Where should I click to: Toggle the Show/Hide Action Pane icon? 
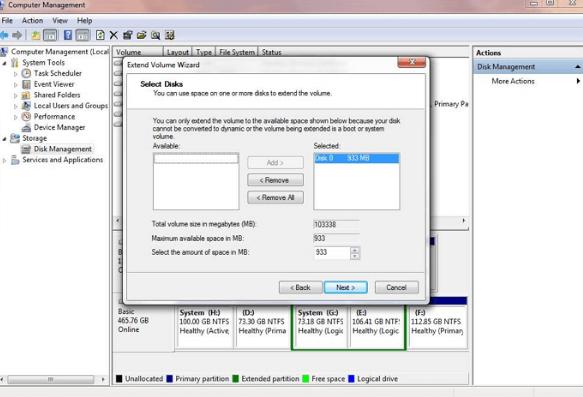pyautogui.click(x=83, y=35)
